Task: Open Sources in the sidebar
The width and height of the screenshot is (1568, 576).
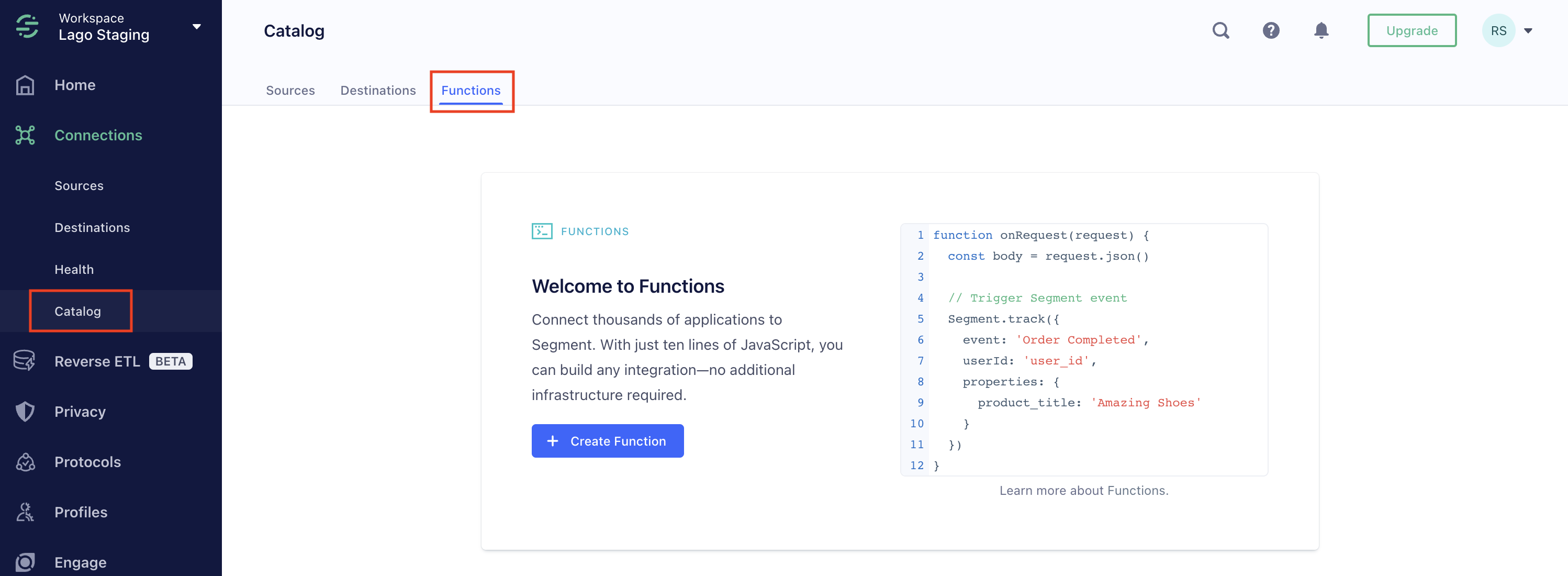Action: pyautogui.click(x=79, y=186)
